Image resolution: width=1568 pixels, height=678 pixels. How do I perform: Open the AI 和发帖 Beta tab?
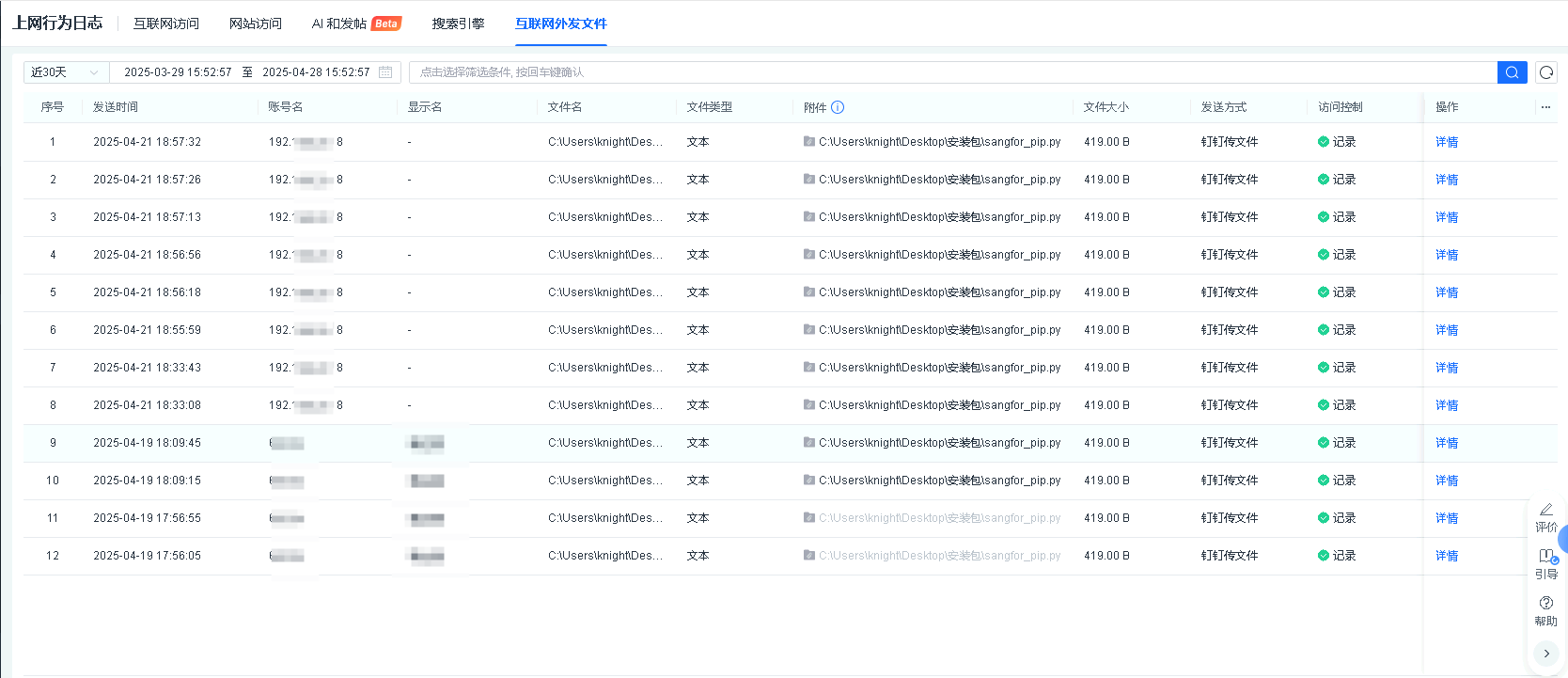(x=355, y=24)
